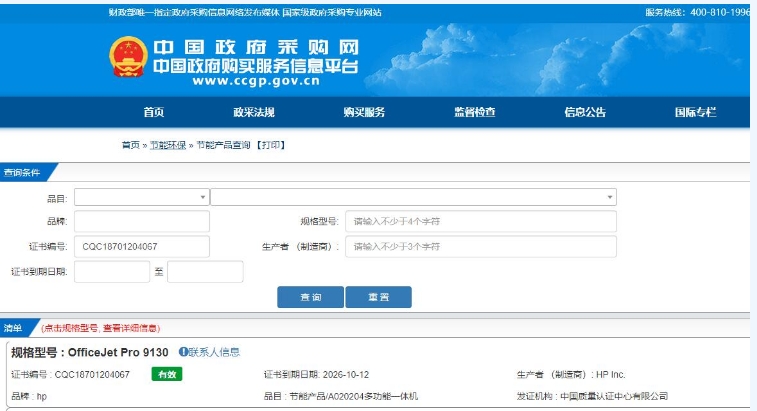The image size is (757, 411).
Task: Open the 首页 navigation menu
Action: point(154,112)
